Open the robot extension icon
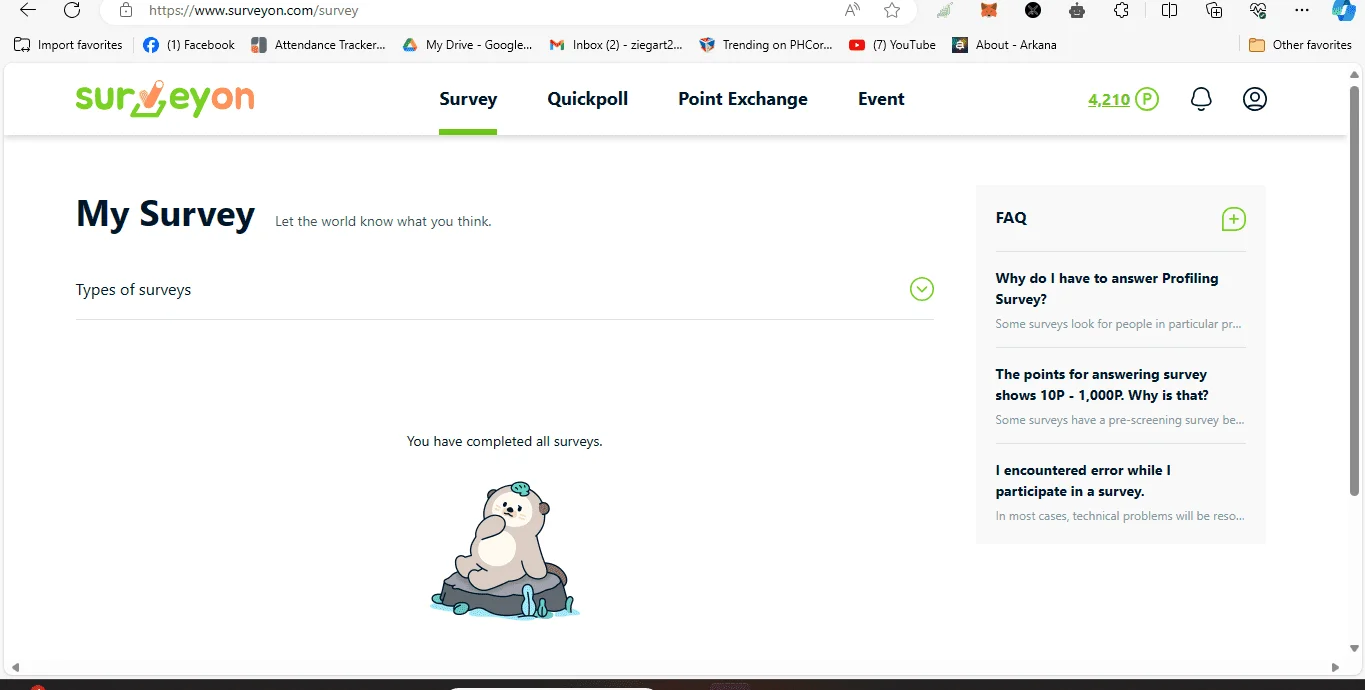 pos(1077,10)
